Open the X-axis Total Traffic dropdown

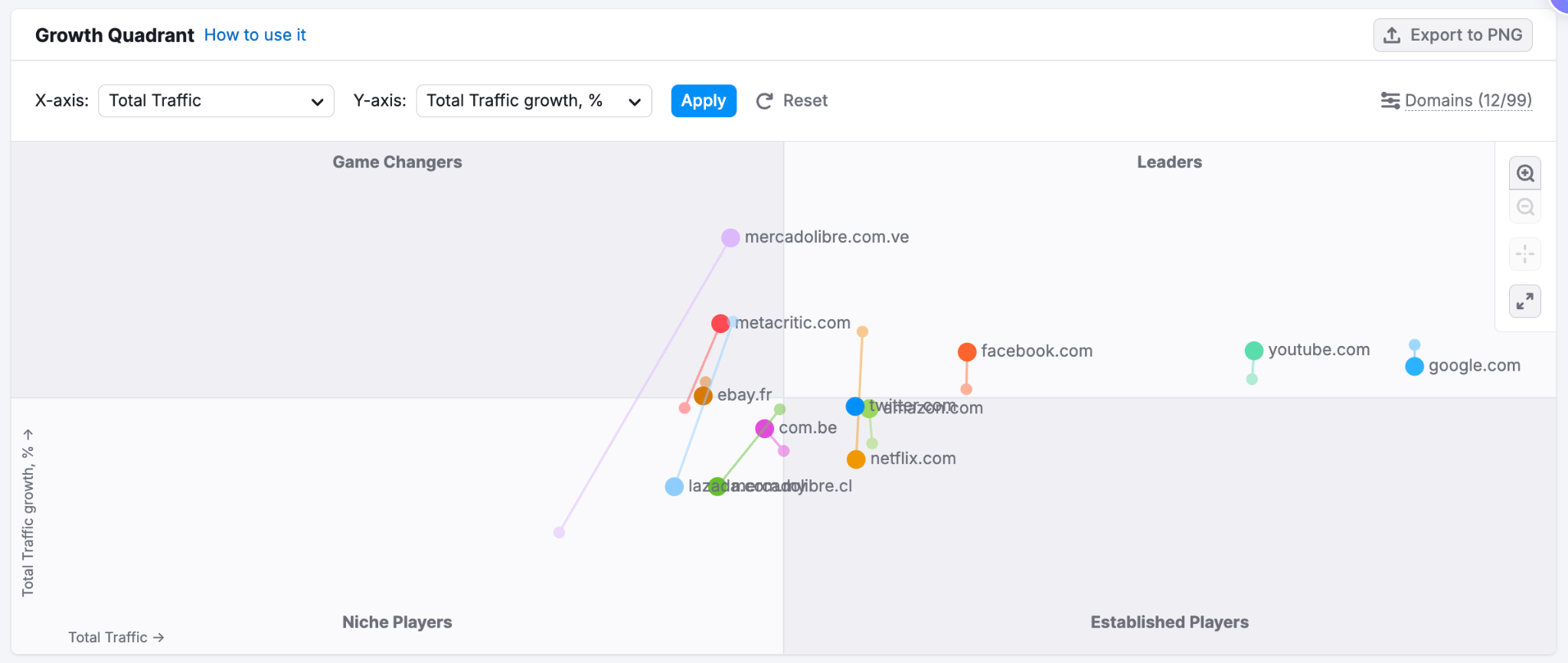[216, 101]
